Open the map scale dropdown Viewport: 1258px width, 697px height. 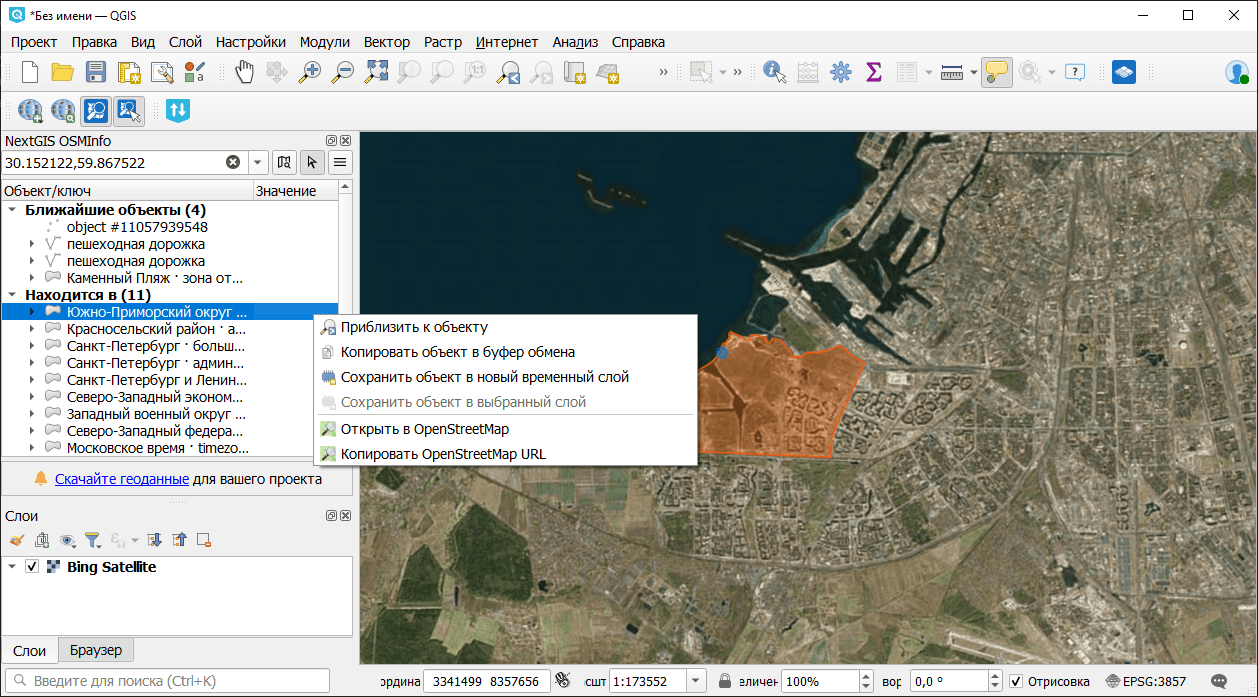pos(696,681)
